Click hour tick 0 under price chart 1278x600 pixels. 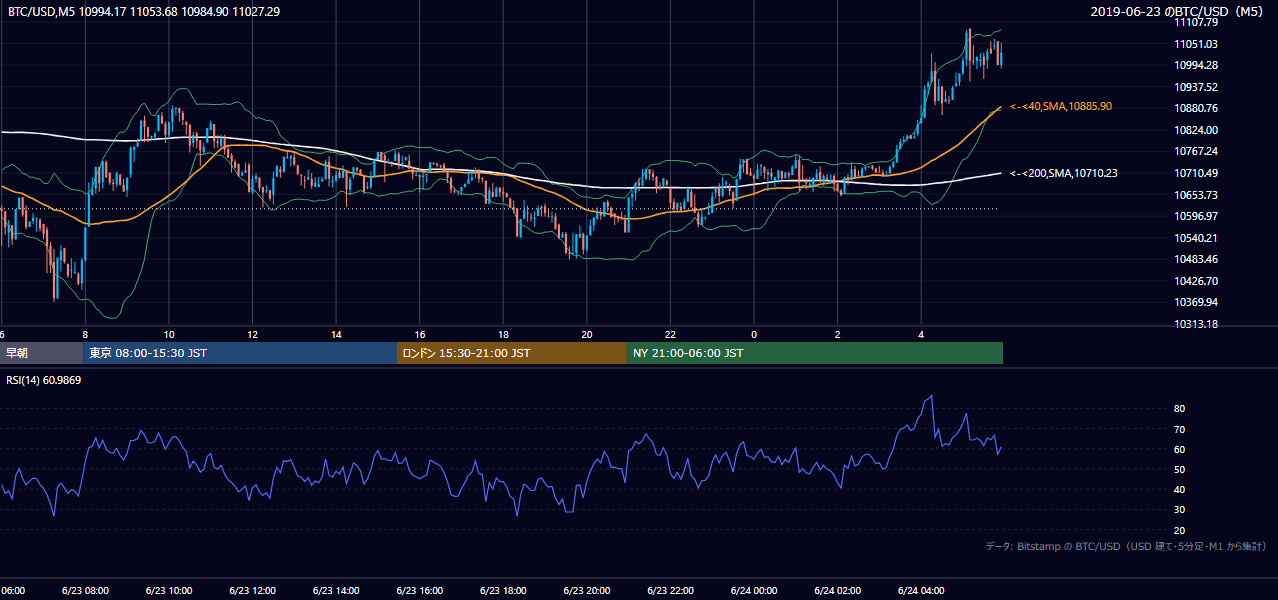754,335
